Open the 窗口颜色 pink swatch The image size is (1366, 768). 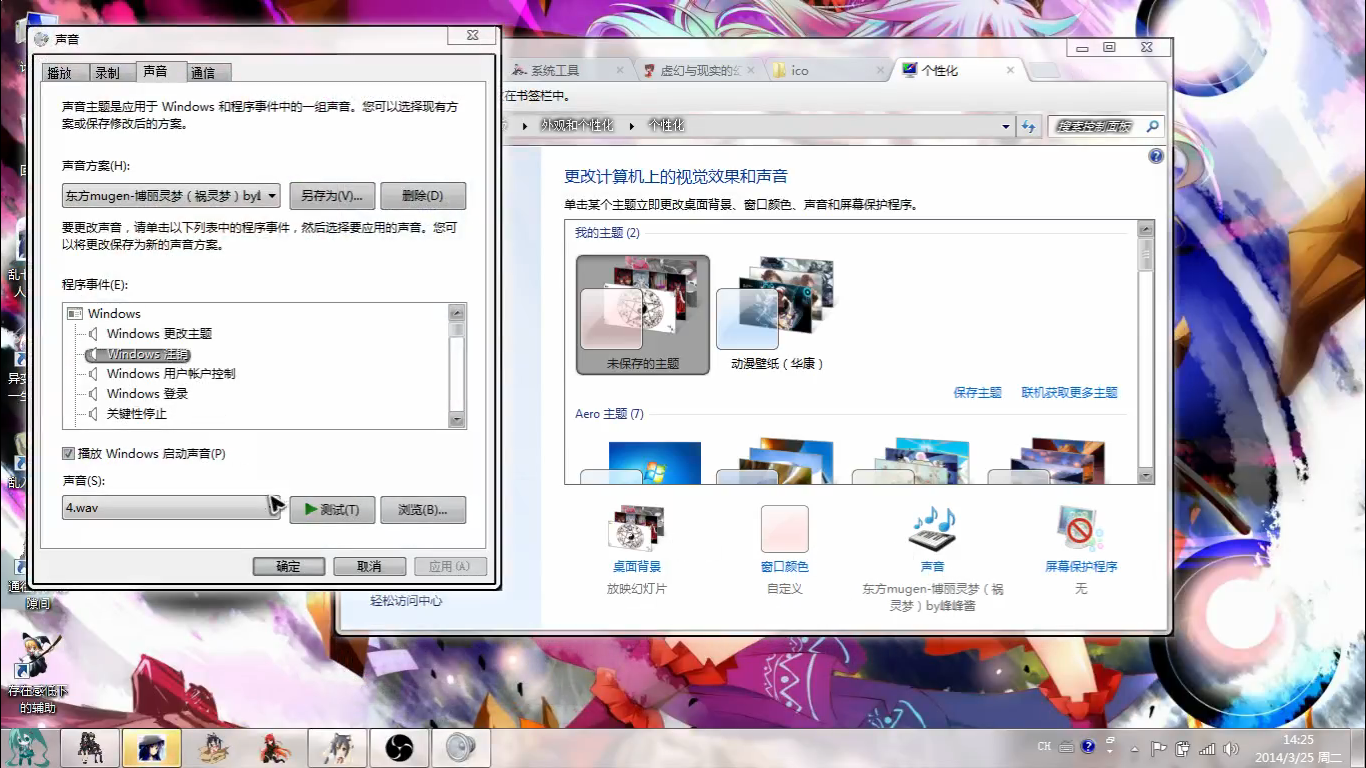(x=785, y=528)
